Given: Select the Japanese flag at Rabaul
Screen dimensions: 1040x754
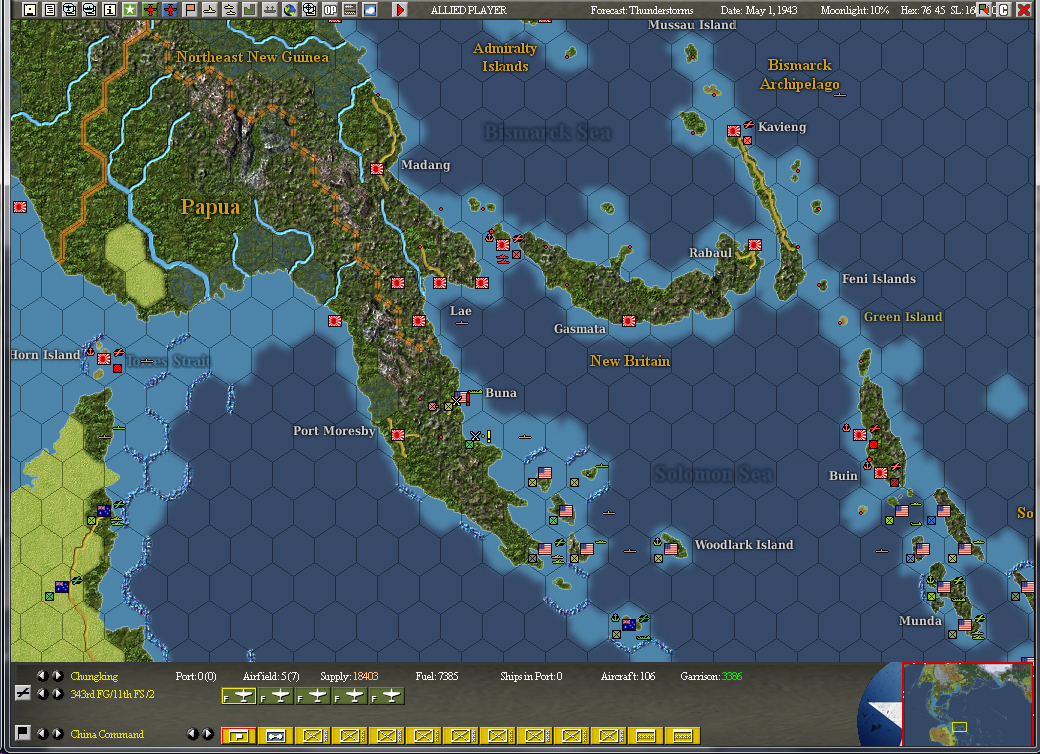Looking at the screenshot, I should (755, 245).
